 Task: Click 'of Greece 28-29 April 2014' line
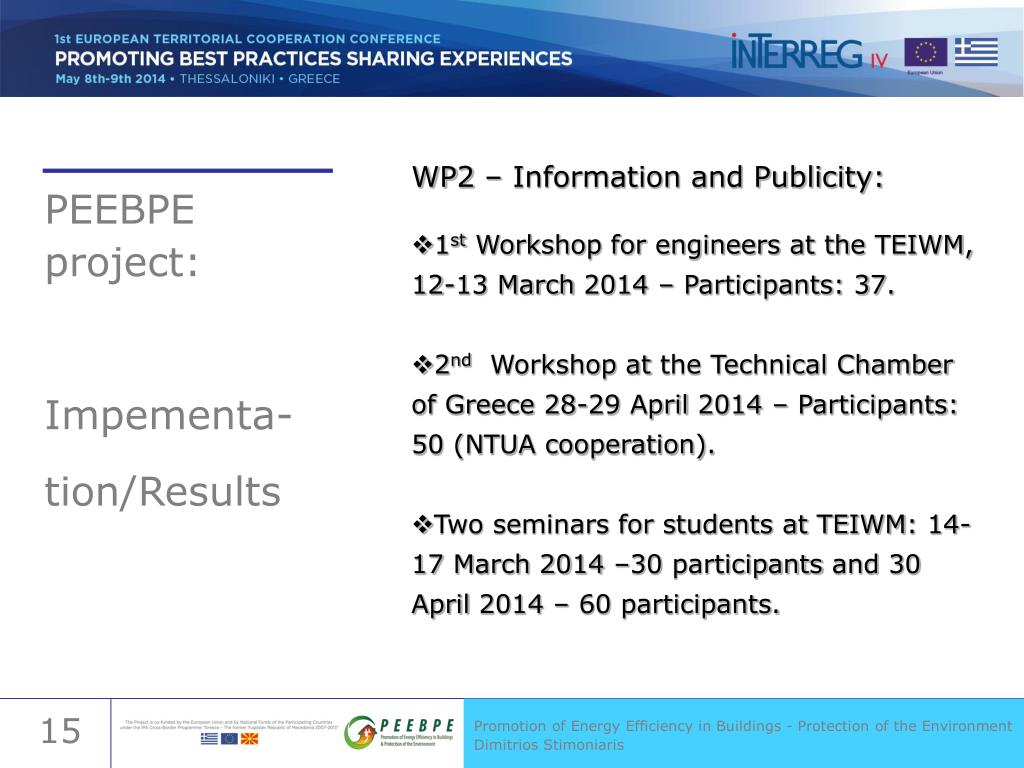pyautogui.click(x=684, y=406)
